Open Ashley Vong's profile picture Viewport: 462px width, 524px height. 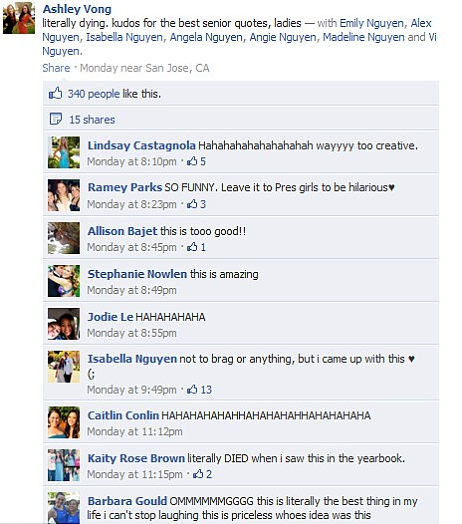(19, 18)
